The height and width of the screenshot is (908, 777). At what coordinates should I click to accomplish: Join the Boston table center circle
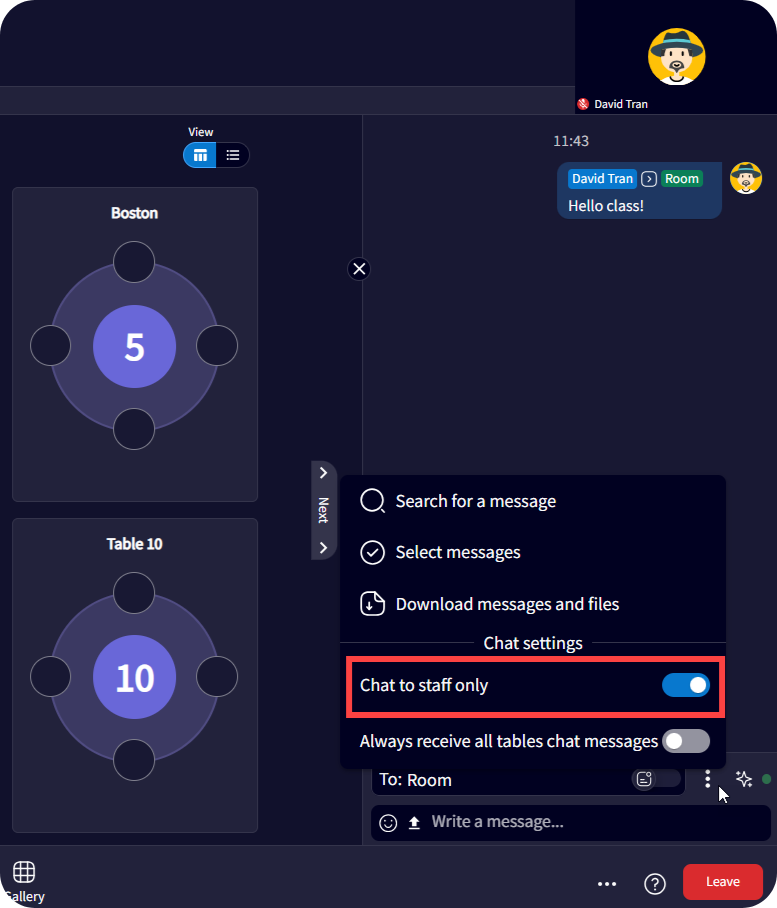(x=134, y=346)
